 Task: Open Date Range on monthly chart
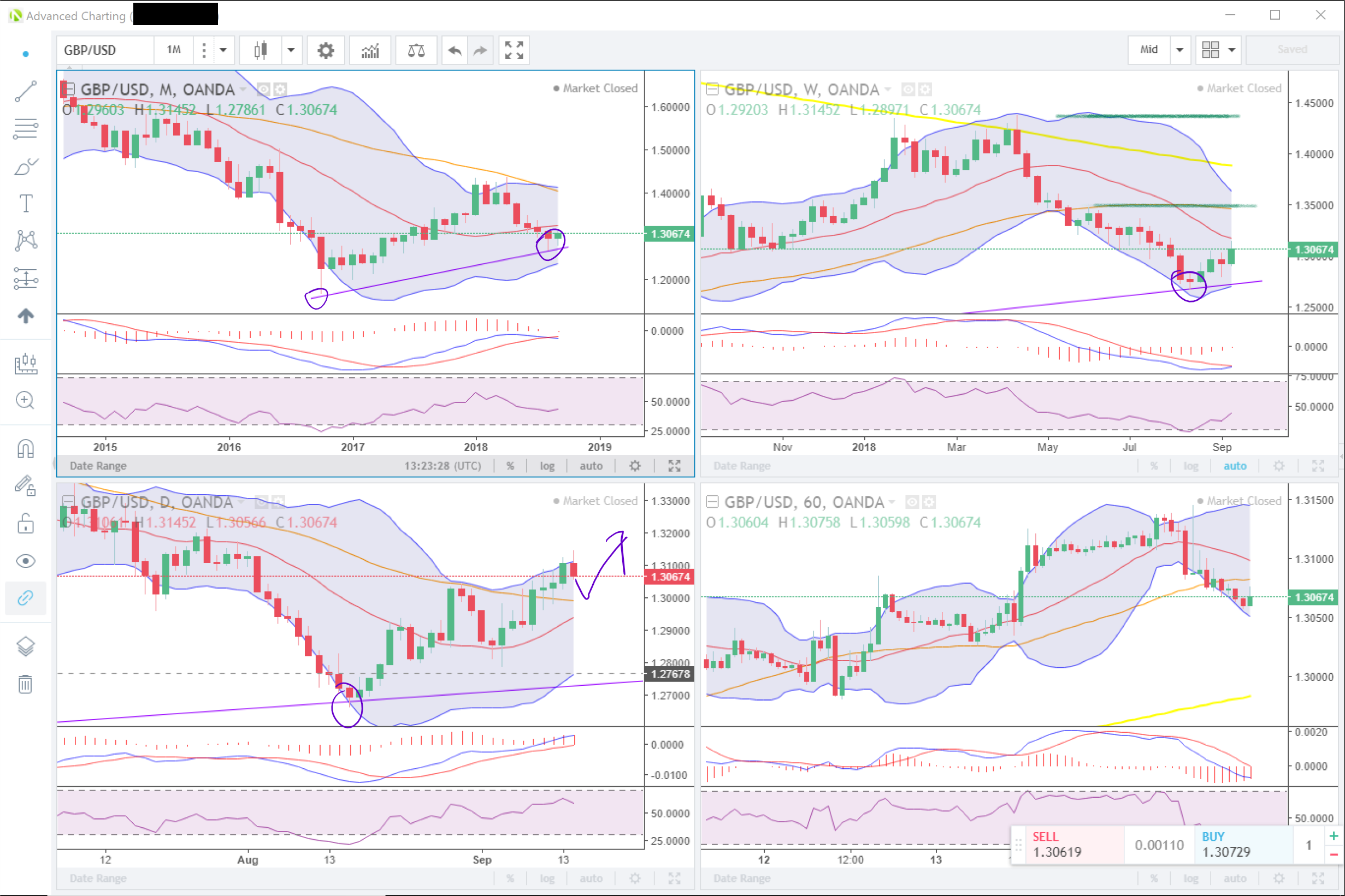point(98,466)
